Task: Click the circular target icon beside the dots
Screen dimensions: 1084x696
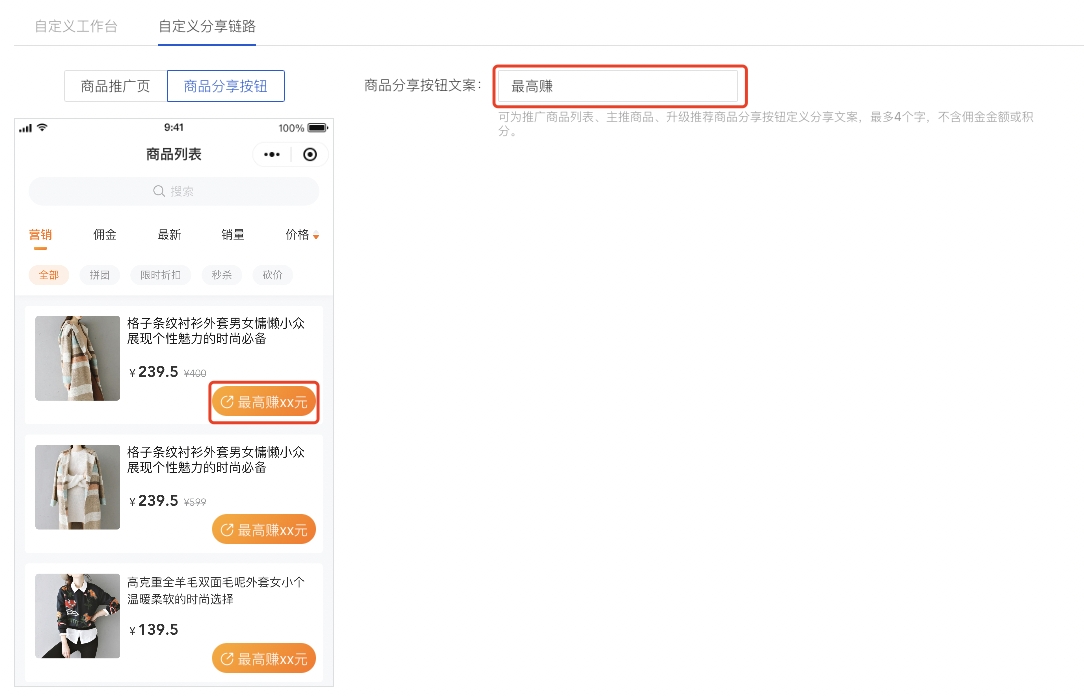Action: click(x=310, y=155)
